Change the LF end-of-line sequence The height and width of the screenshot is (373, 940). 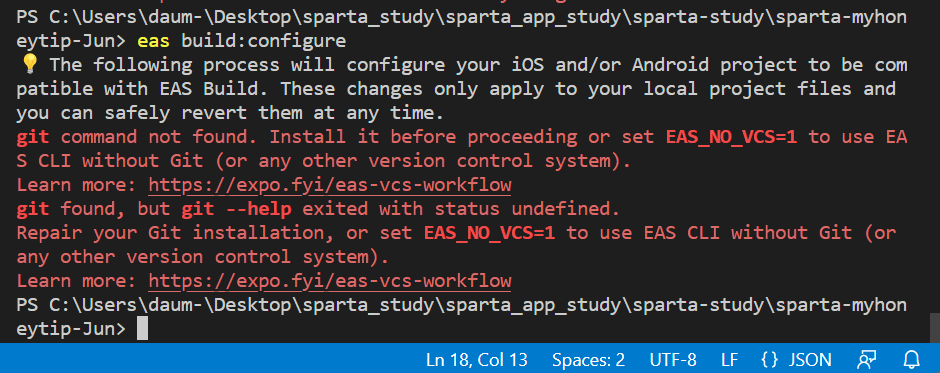pos(730,360)
